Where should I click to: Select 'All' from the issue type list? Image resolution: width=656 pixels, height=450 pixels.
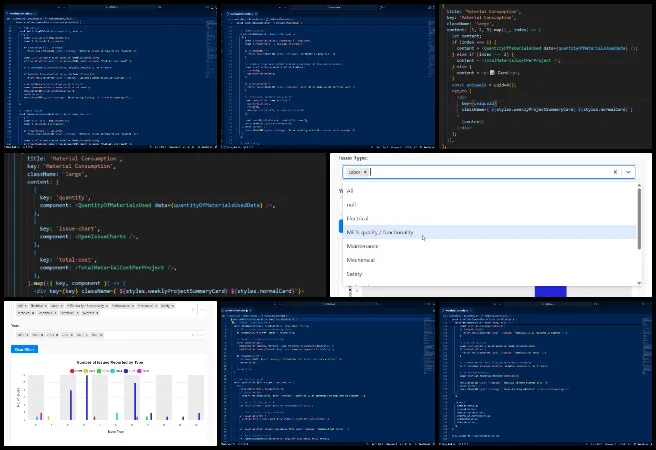350,190
